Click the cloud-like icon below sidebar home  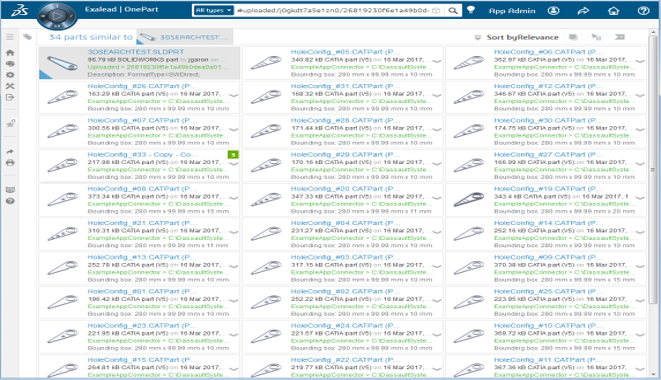[10, 64]
